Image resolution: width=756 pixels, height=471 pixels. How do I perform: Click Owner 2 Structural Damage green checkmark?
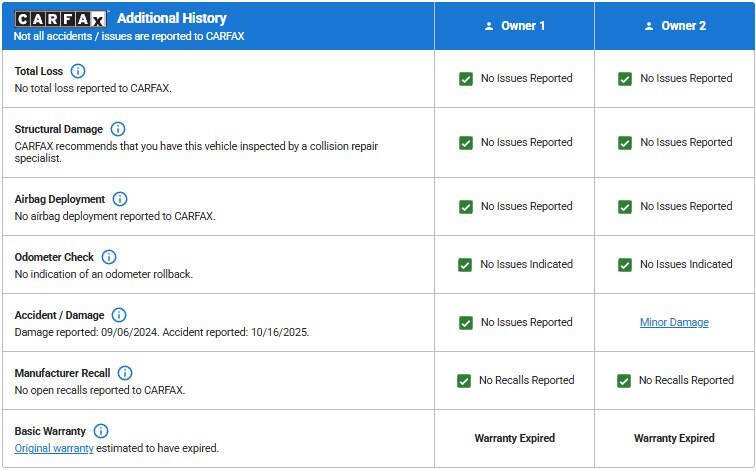pos(625,143)
